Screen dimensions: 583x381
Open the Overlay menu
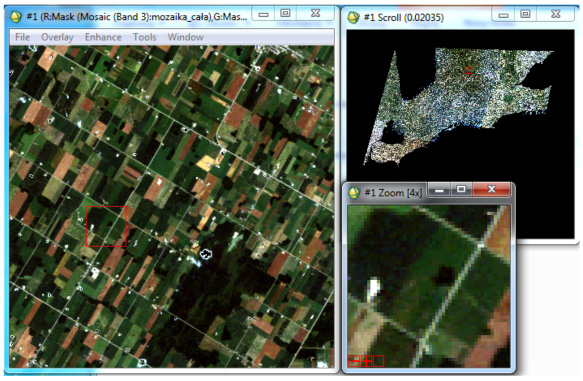click(57, 37)
